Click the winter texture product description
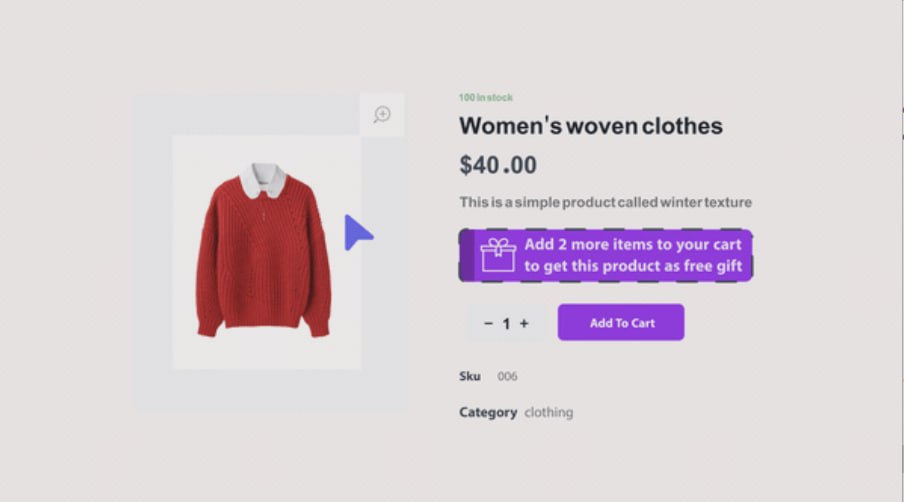 tap(605, 202)
